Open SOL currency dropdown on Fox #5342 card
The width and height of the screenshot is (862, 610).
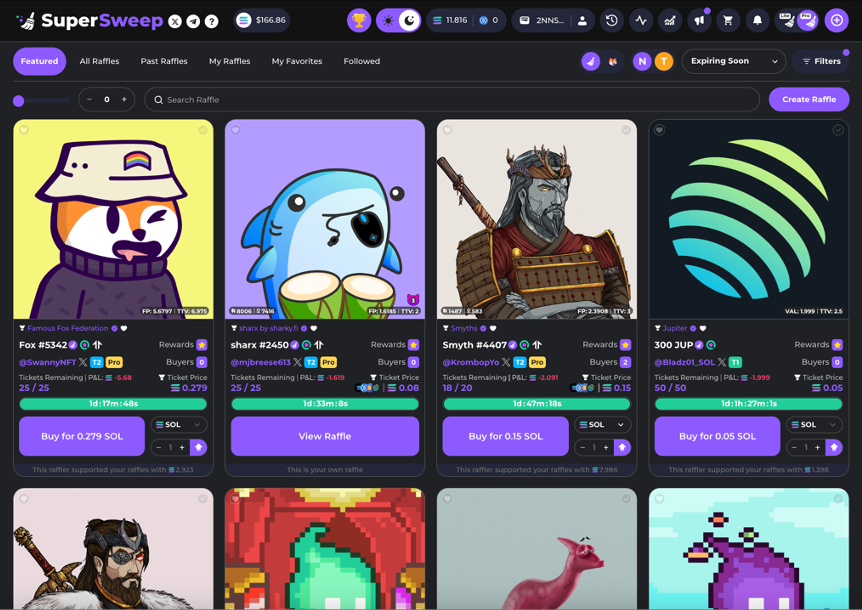179,425
